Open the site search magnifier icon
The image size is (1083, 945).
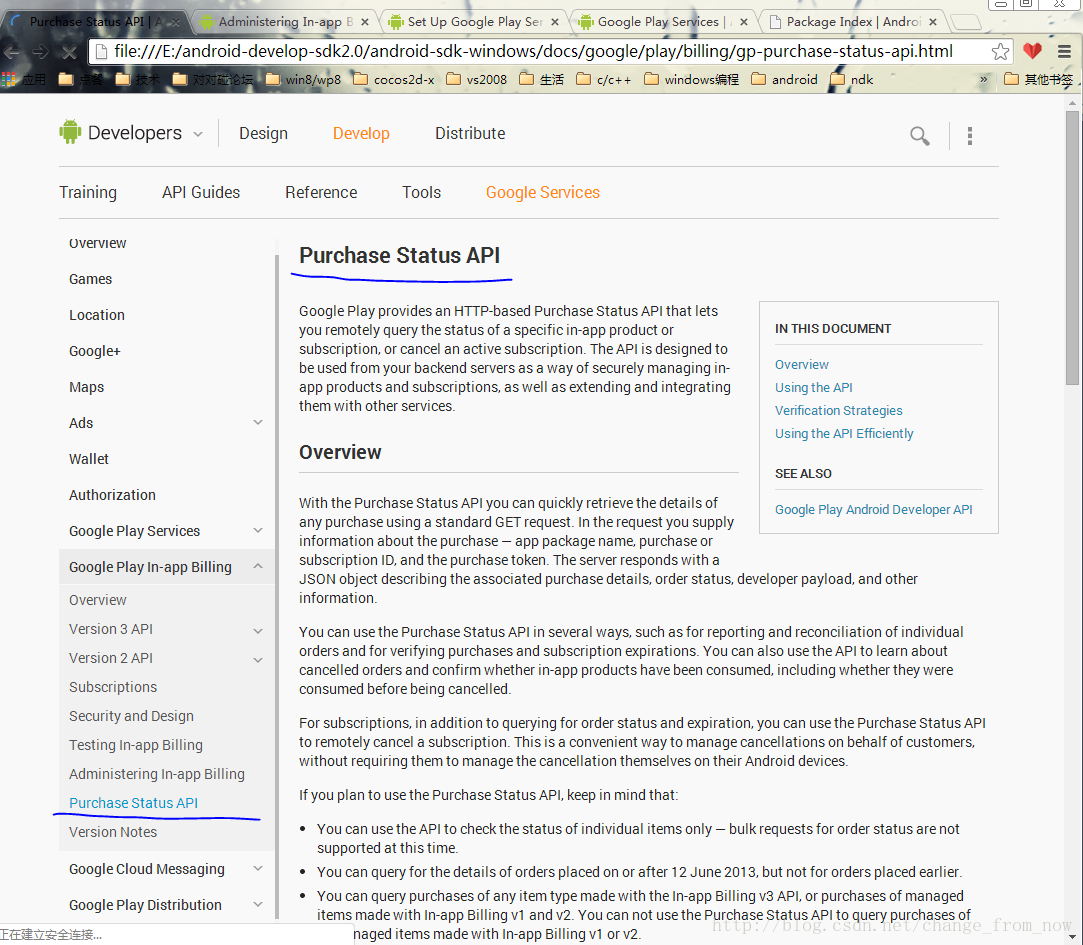[x=919, y=135]
